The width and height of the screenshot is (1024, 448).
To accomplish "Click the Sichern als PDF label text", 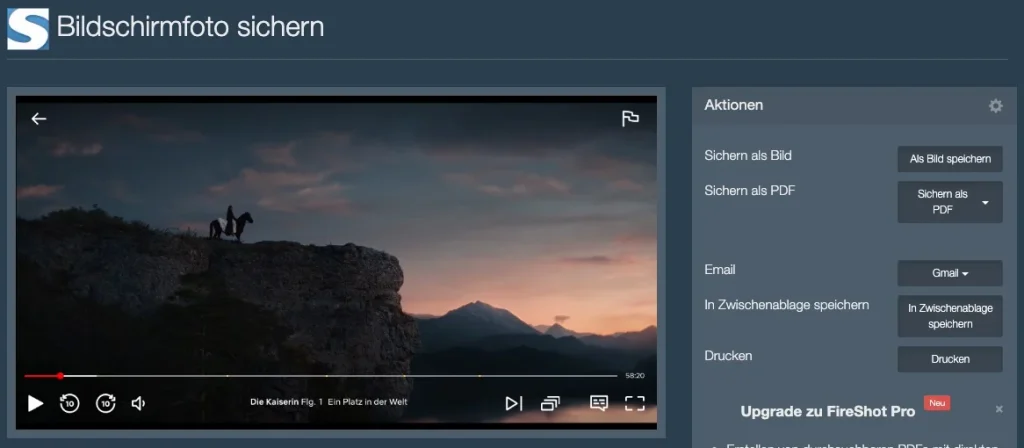I will (x=750, y=191).
